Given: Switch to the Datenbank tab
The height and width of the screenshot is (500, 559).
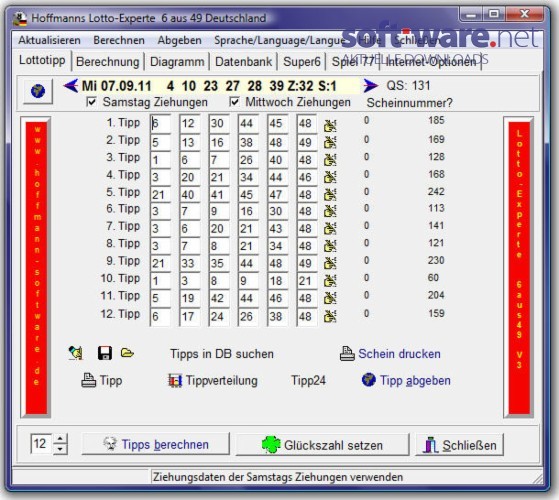Looking at the screenshot, I should (243, 62).
